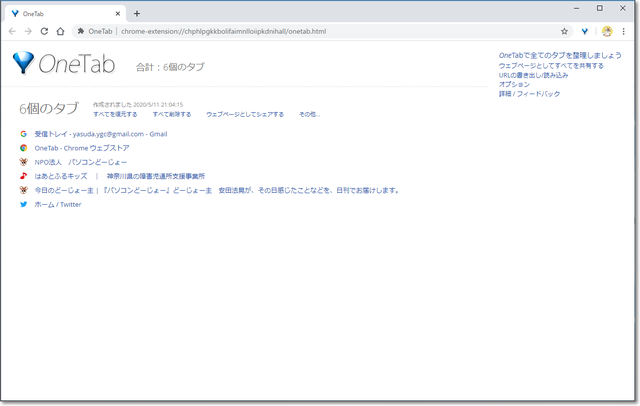640x406 pixels.
Task: Go to the browser home page button
Action: tap(61, 31)
